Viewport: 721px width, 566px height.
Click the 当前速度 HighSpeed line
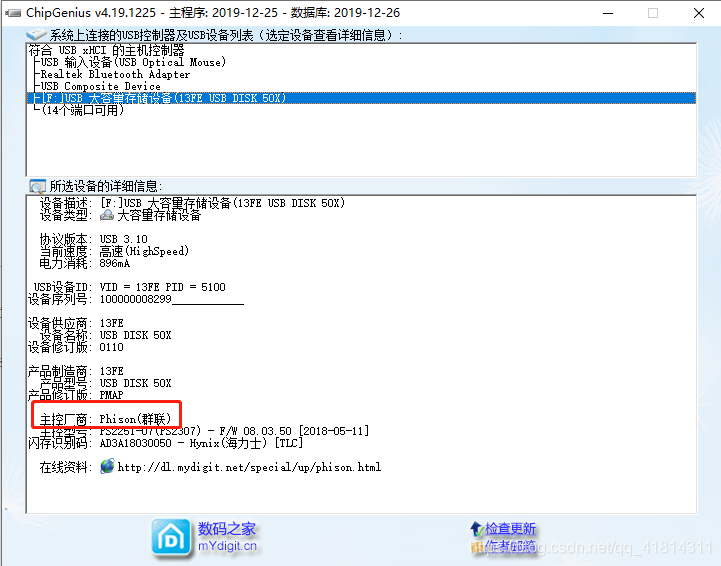click(x=114, y=251)
